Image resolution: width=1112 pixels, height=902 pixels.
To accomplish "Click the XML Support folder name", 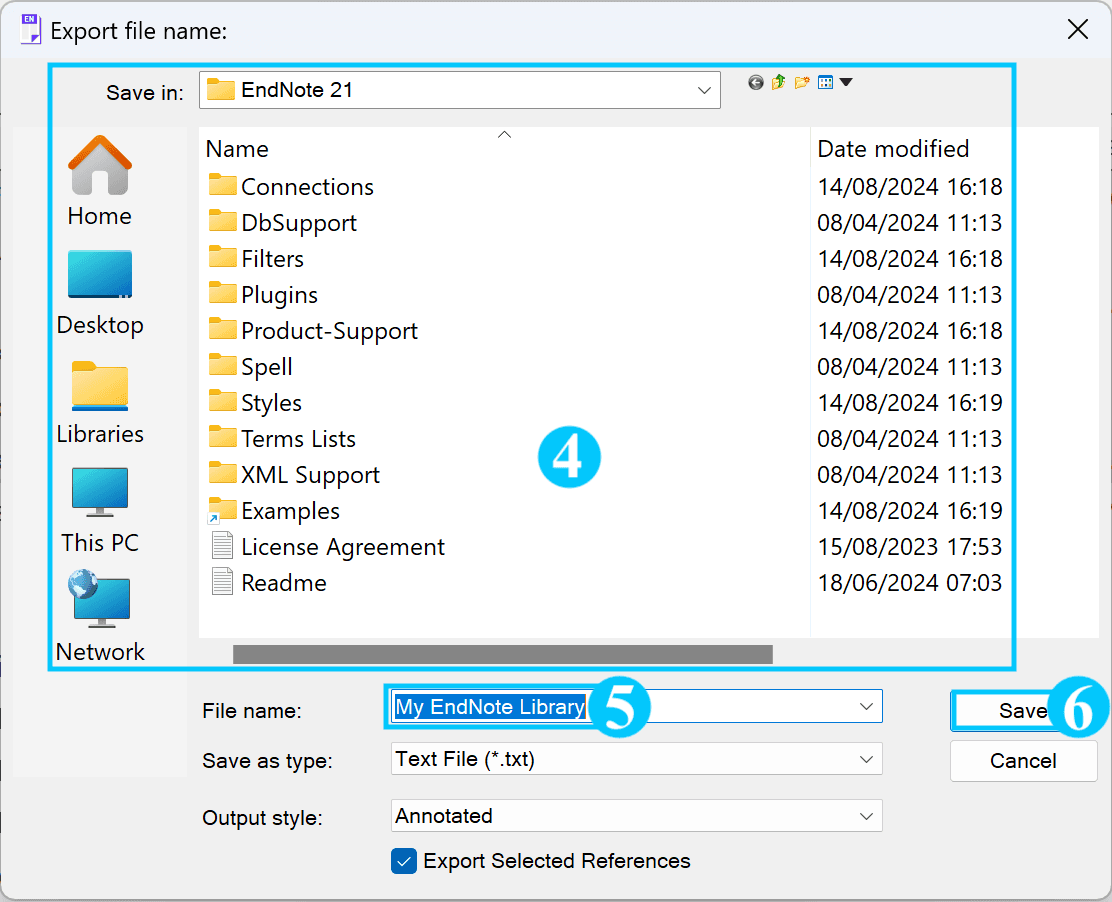I will [310, 475].
